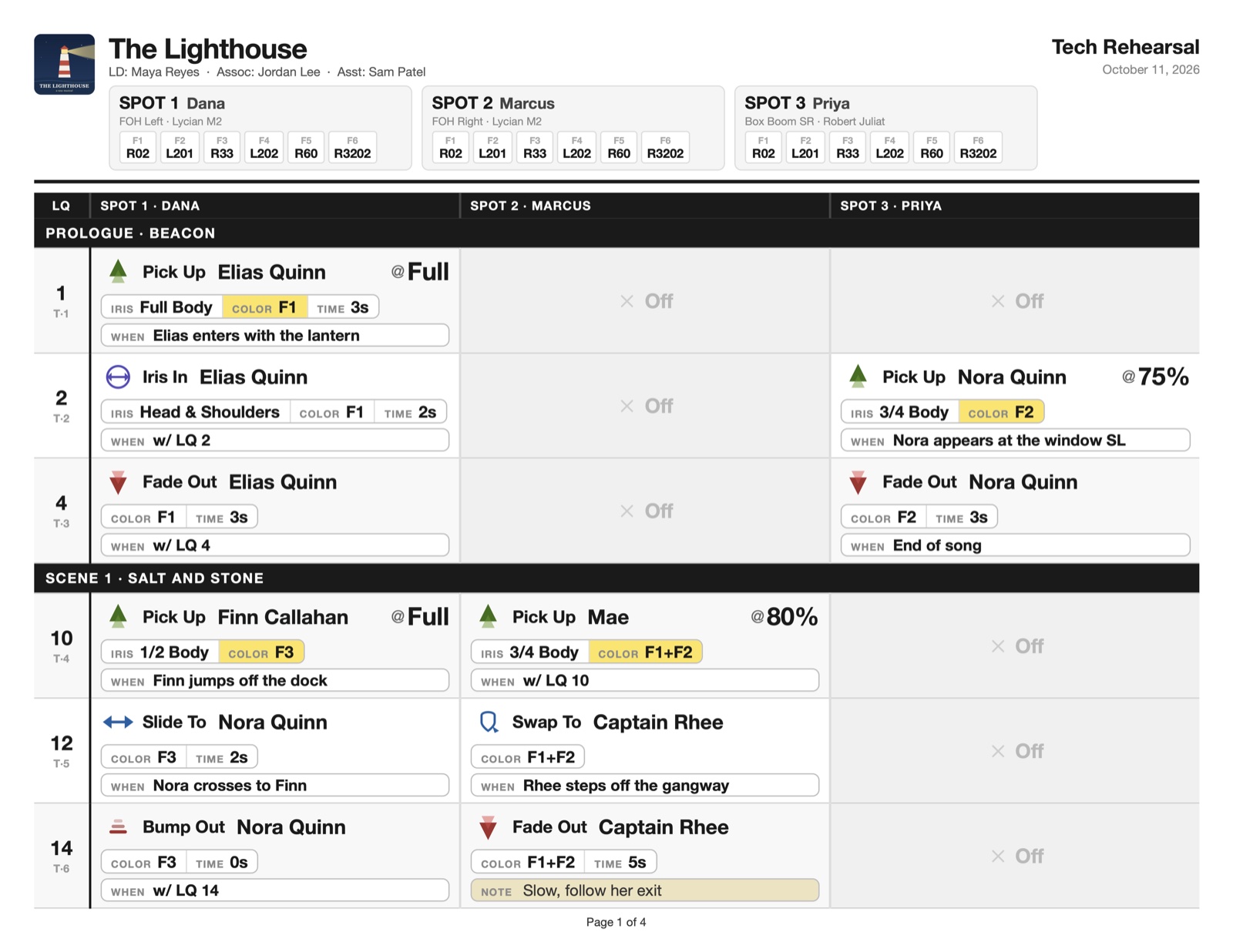1233x952 pixels.
Task: Click Bump Out icon for Nora Quinn
Action: tap(118, 826)
